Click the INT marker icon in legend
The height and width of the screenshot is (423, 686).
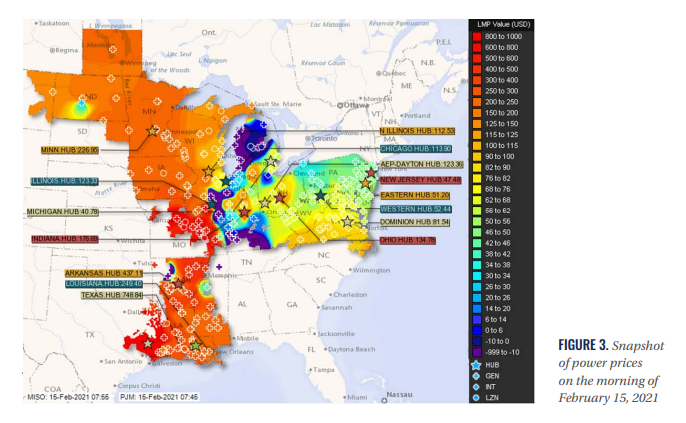(476, 387)
